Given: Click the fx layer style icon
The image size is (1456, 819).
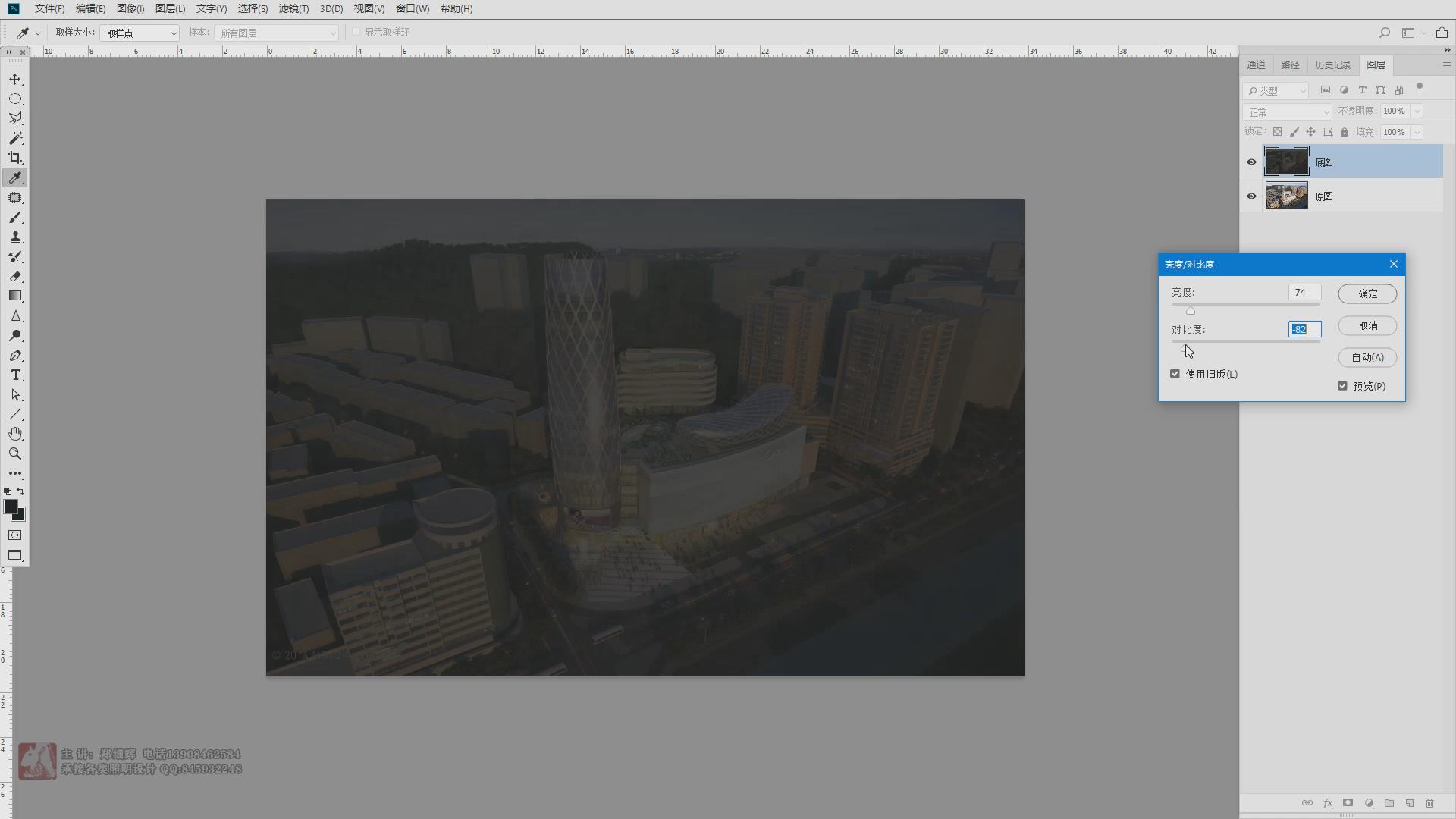Looking at the screenshot, I should click(1328, 803).
